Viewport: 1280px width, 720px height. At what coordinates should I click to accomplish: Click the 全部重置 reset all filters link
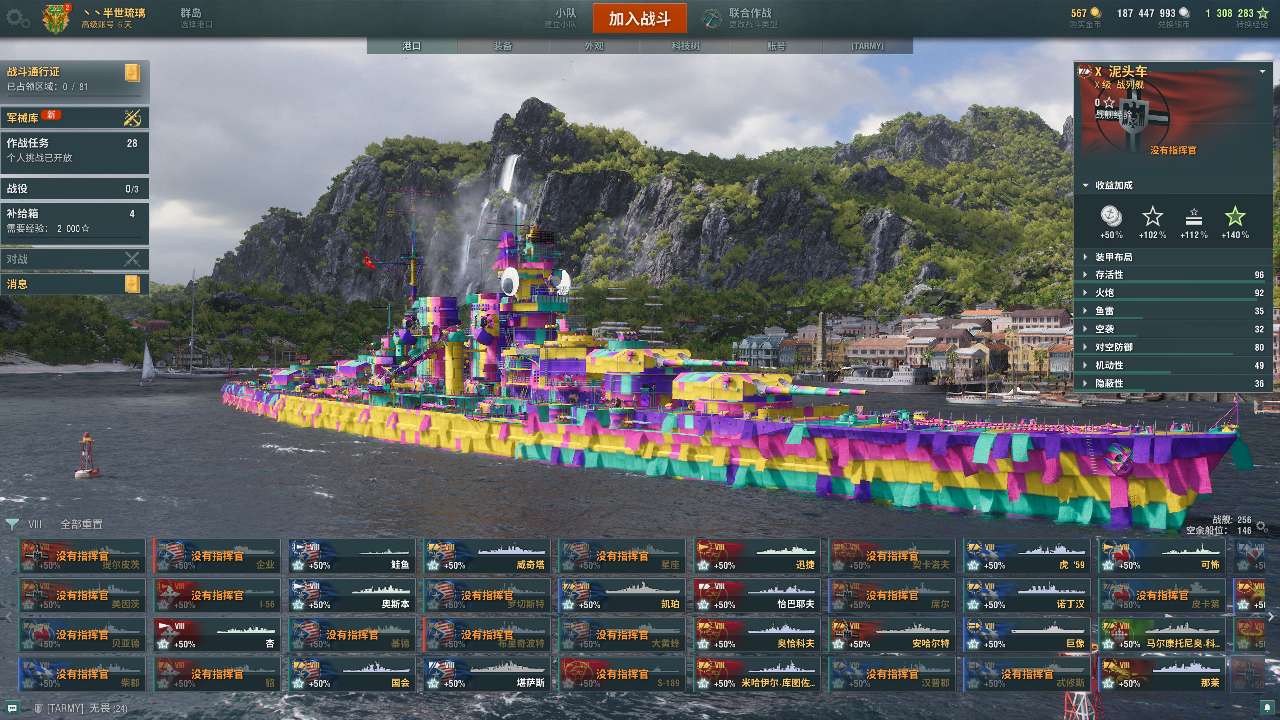tap(81, 524)
